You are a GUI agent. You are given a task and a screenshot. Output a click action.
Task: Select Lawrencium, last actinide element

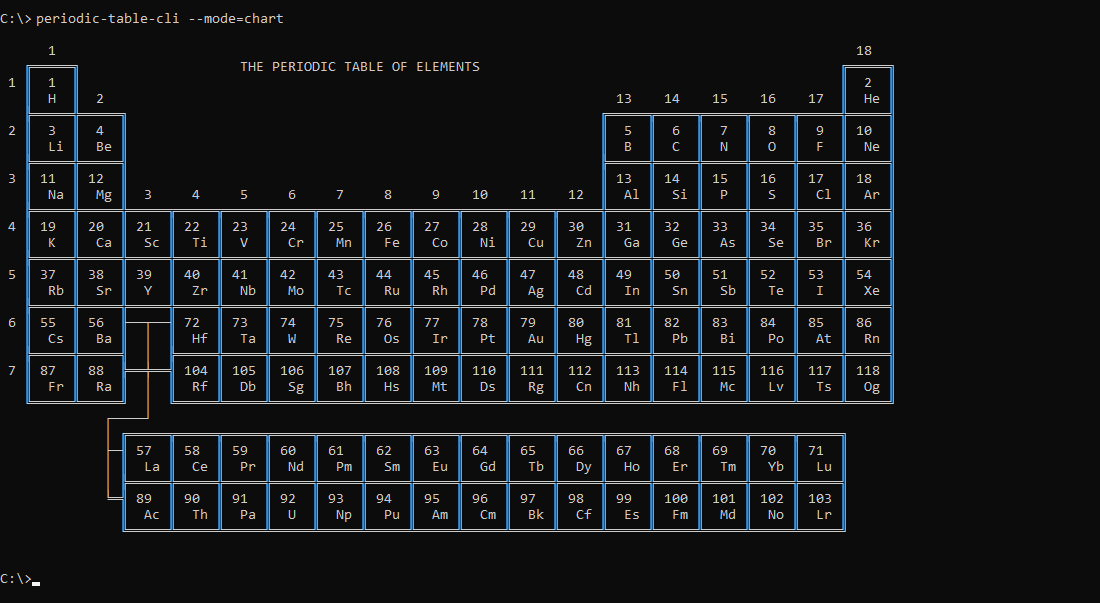pyautogui.click(x=820, y=506)
